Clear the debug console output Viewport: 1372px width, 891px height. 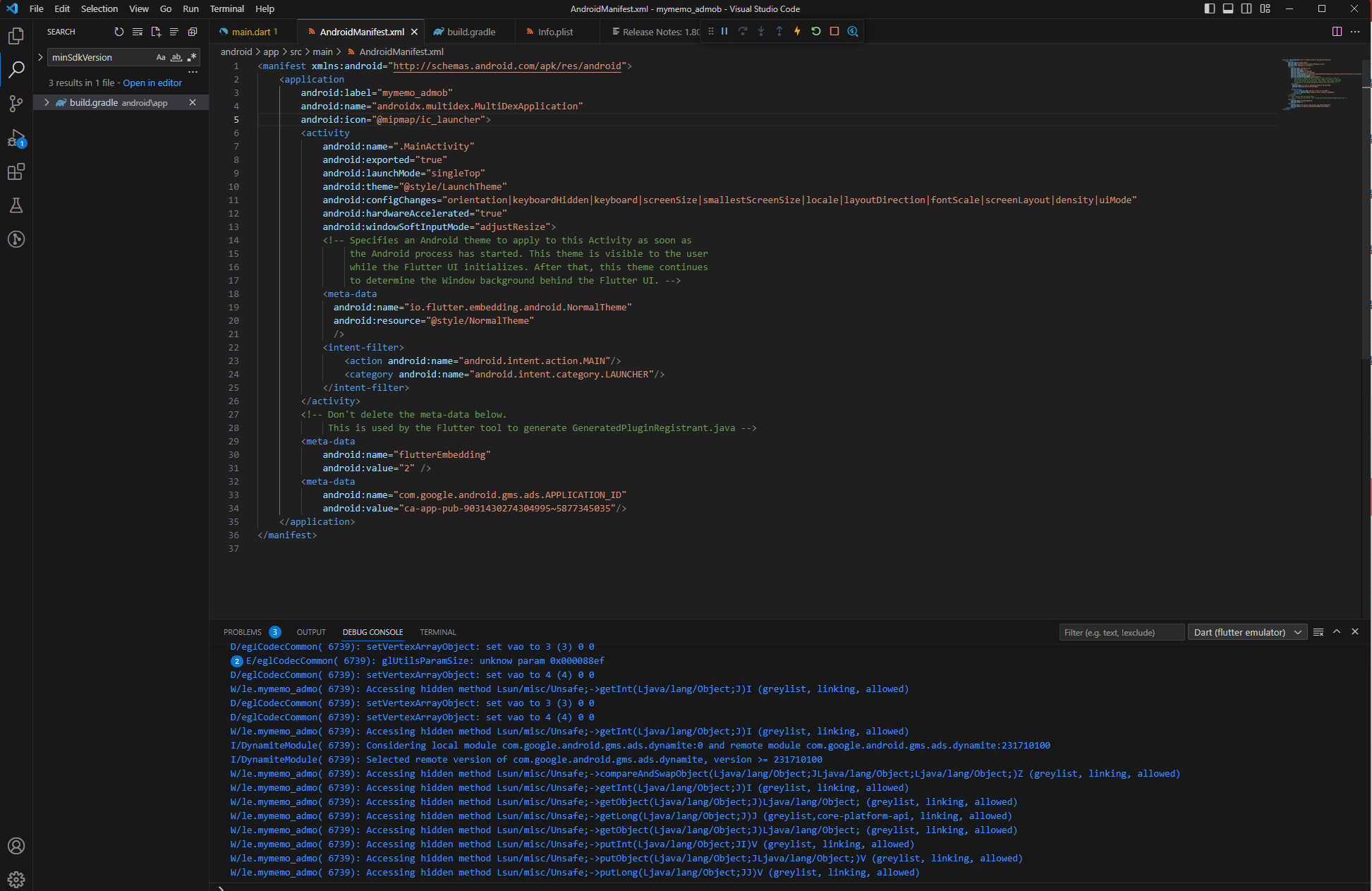pos(1318,632)
